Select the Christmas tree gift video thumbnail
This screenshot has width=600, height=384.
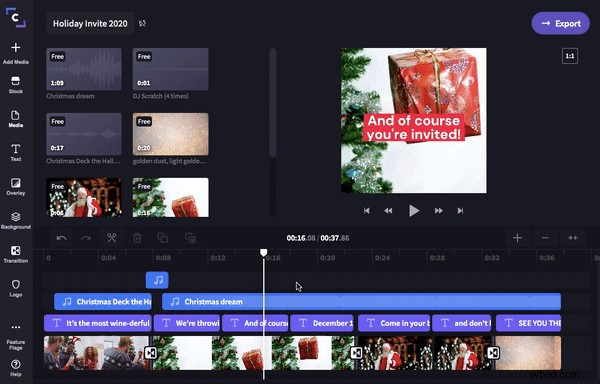(x=170, y=197)
